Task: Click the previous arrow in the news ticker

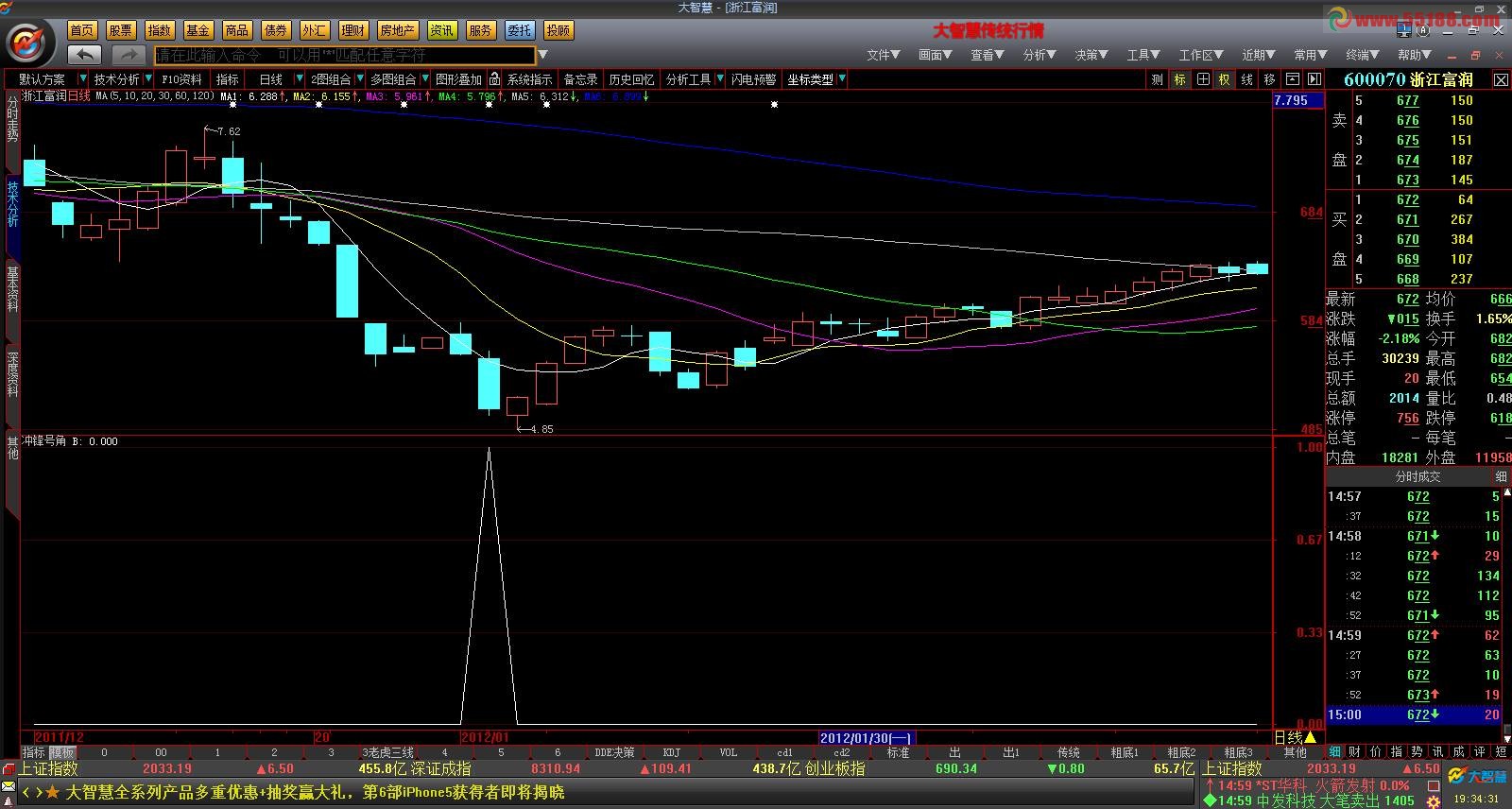Action: [26, 792]
